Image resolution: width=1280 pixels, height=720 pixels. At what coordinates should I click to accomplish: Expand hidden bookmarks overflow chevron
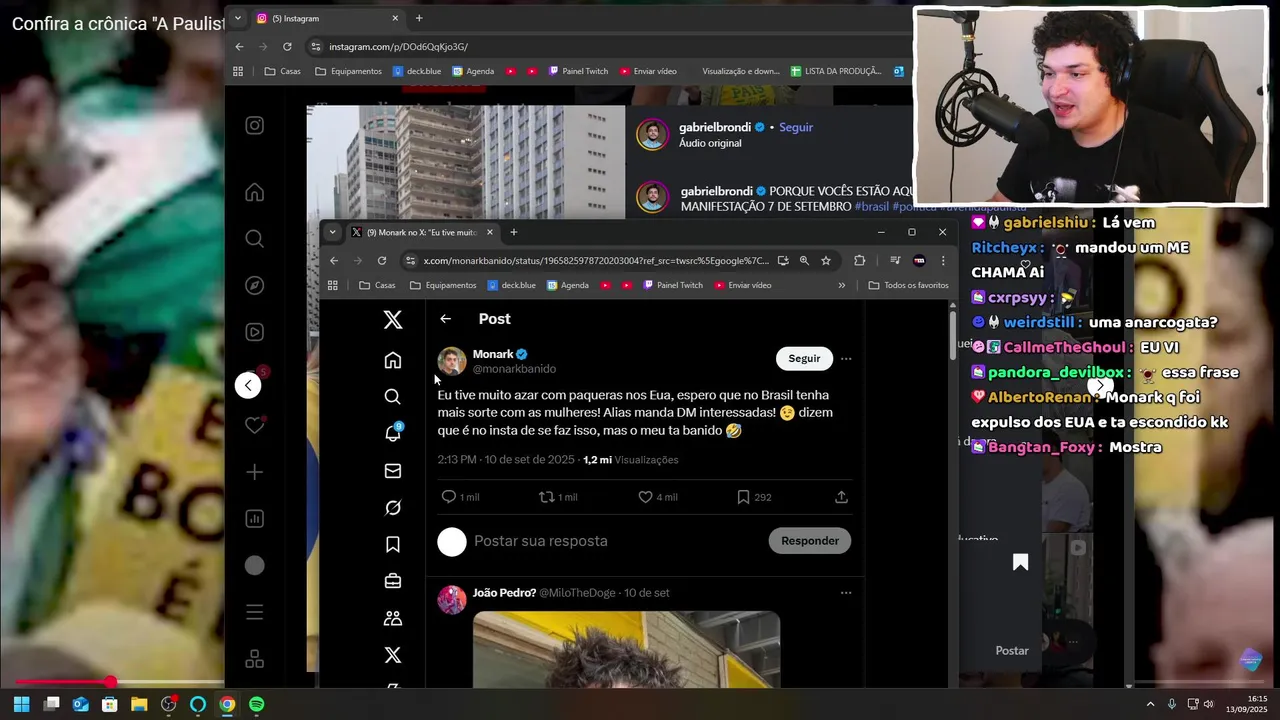pos(841,285)
